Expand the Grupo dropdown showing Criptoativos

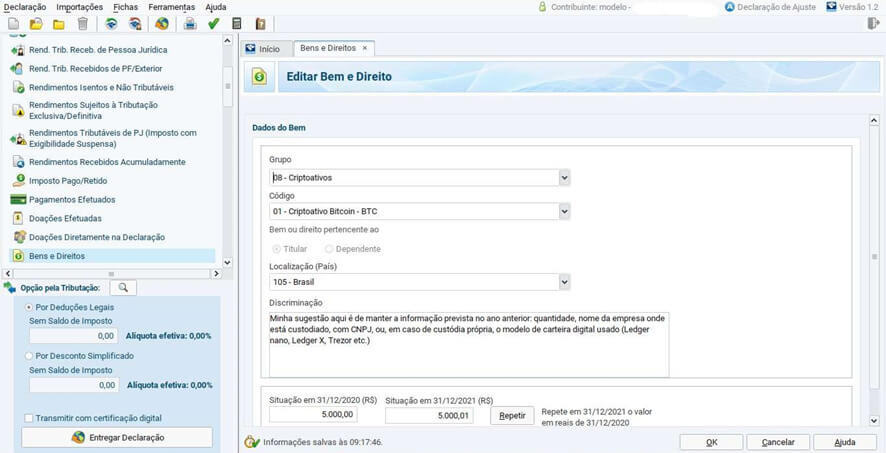564,178
